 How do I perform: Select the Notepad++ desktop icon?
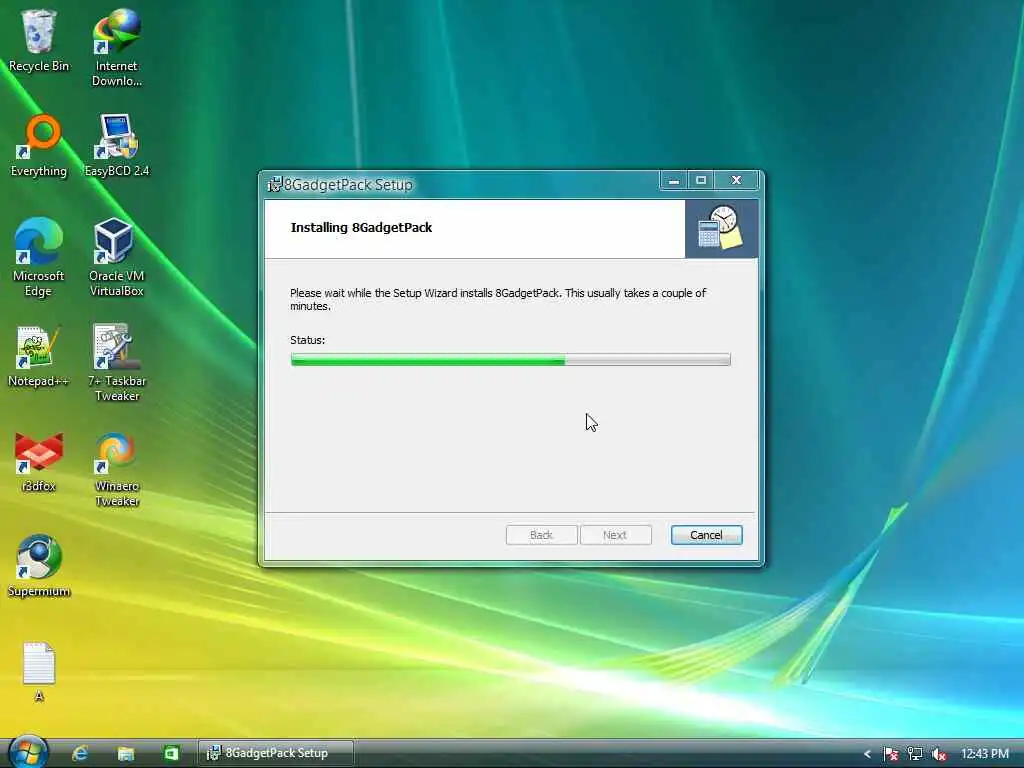39,357
